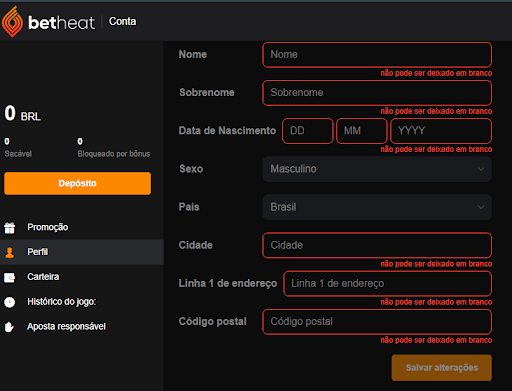Focus the Linha 1 de endereço input

387,284
